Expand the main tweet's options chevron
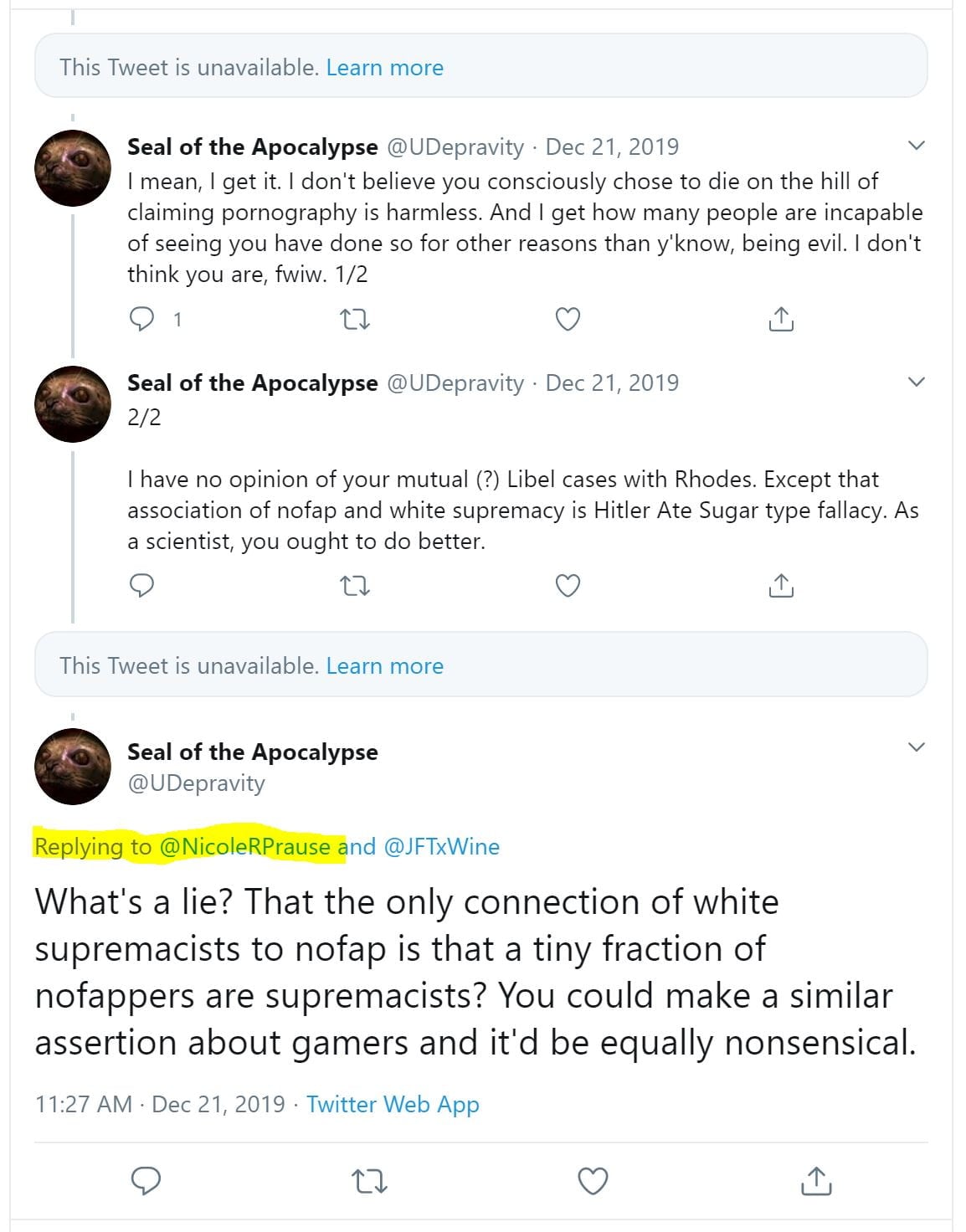966x1232 pixels. click(x=917, y=747)
